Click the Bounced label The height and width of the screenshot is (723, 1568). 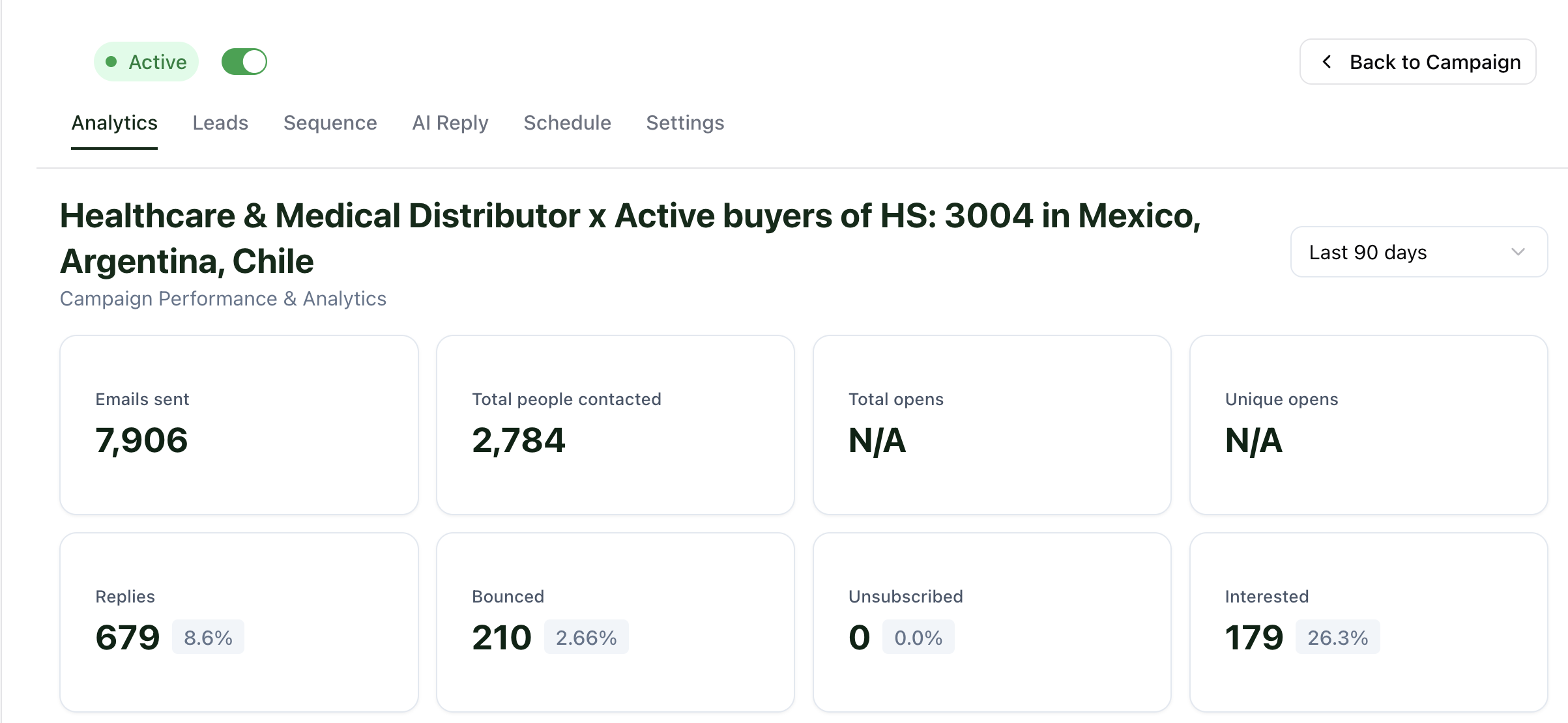coord(508,597)
